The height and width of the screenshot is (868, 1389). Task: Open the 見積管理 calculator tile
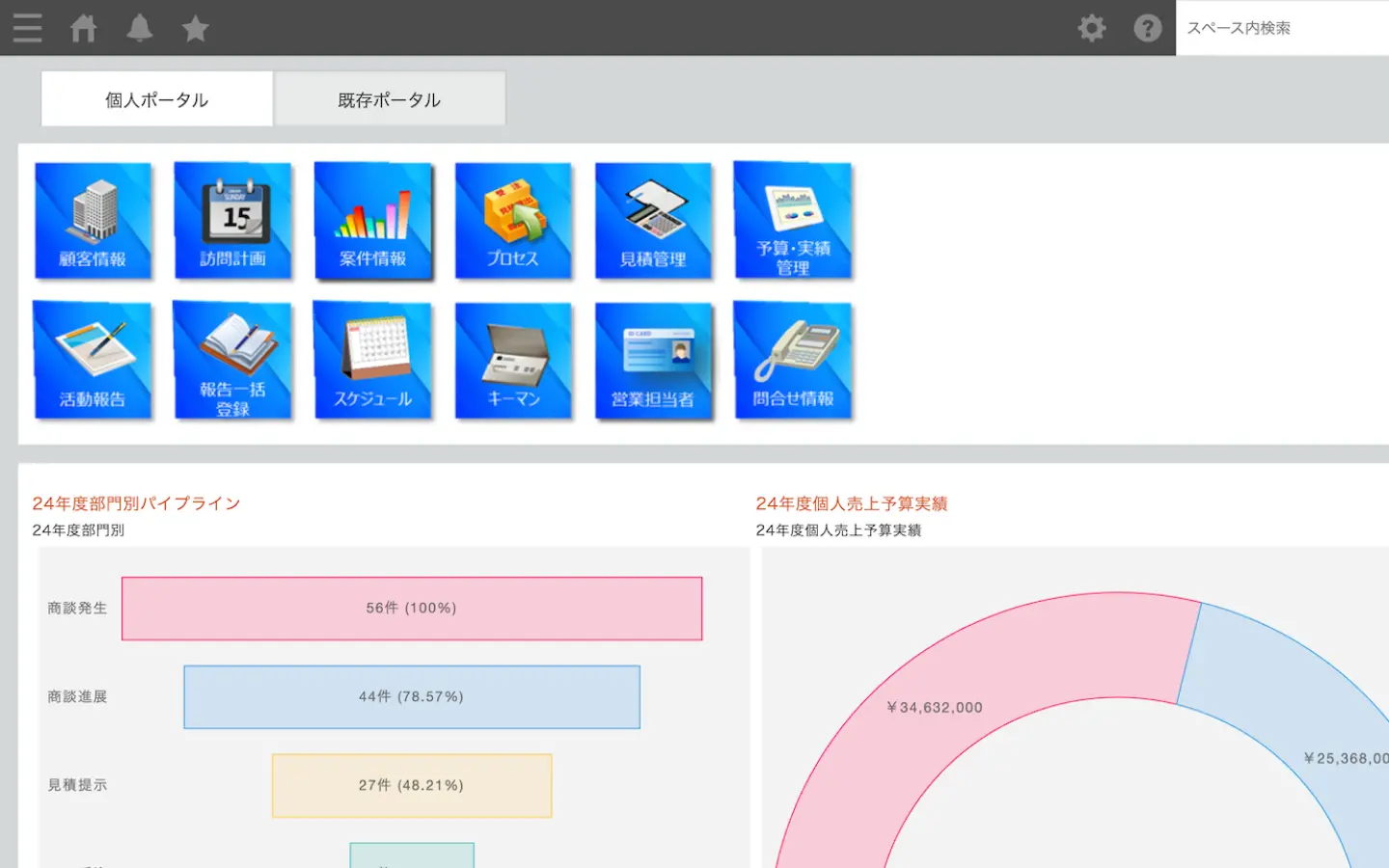[x=653, y=221]
